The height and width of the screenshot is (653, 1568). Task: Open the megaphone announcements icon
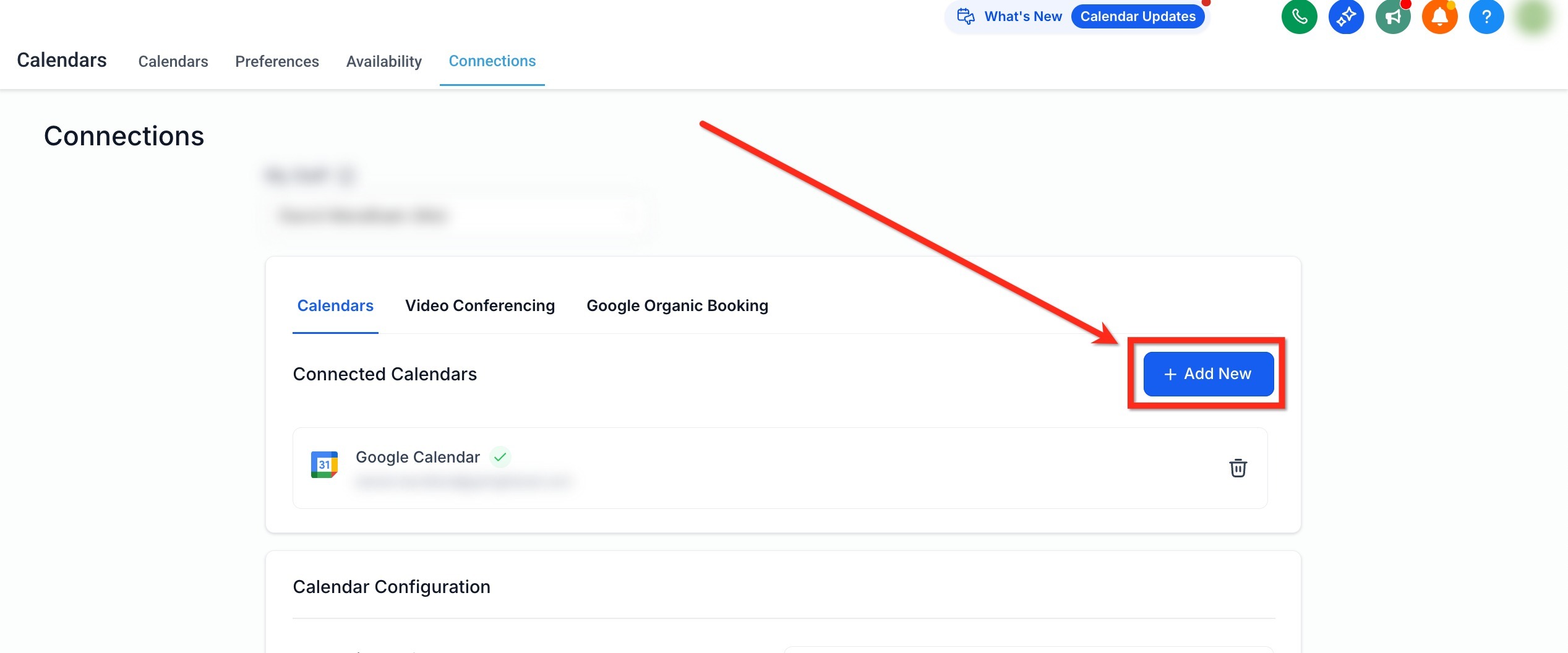1393,17
